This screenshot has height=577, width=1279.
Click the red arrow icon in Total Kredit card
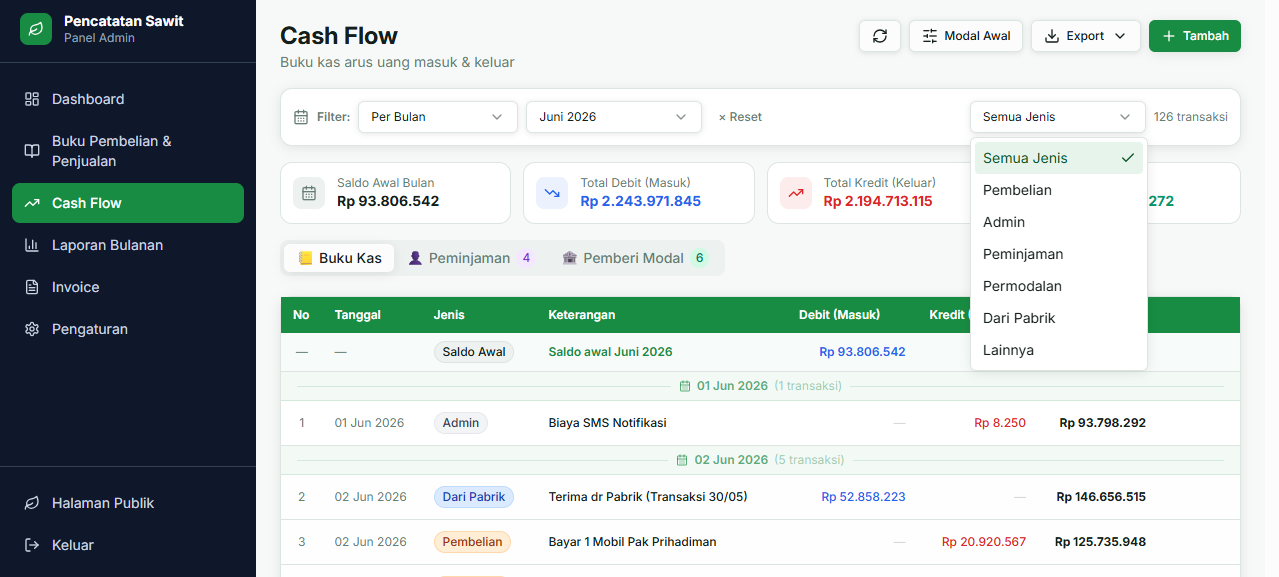click(796, 193)
